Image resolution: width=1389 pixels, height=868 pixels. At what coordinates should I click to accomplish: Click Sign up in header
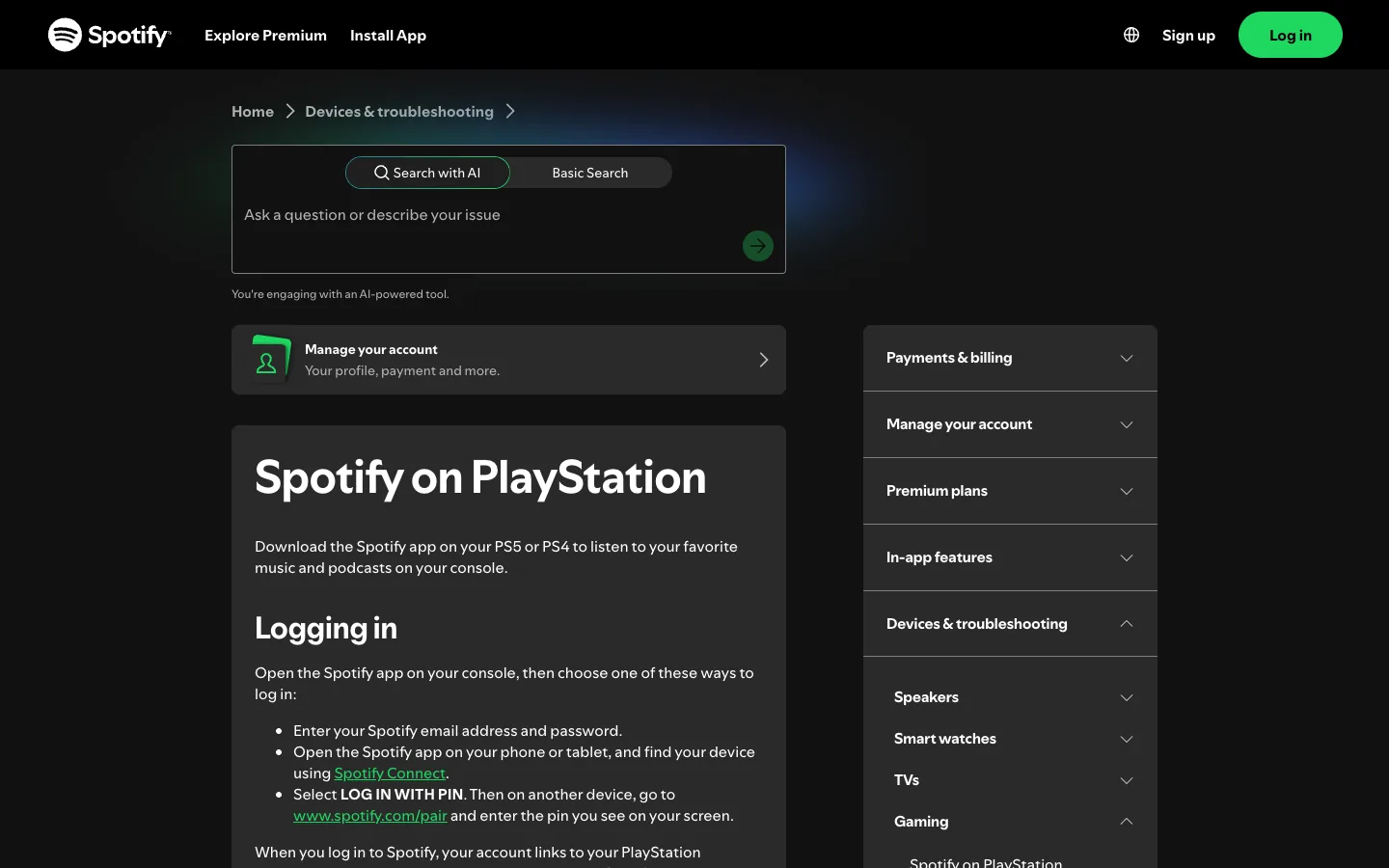[1188, 35]
